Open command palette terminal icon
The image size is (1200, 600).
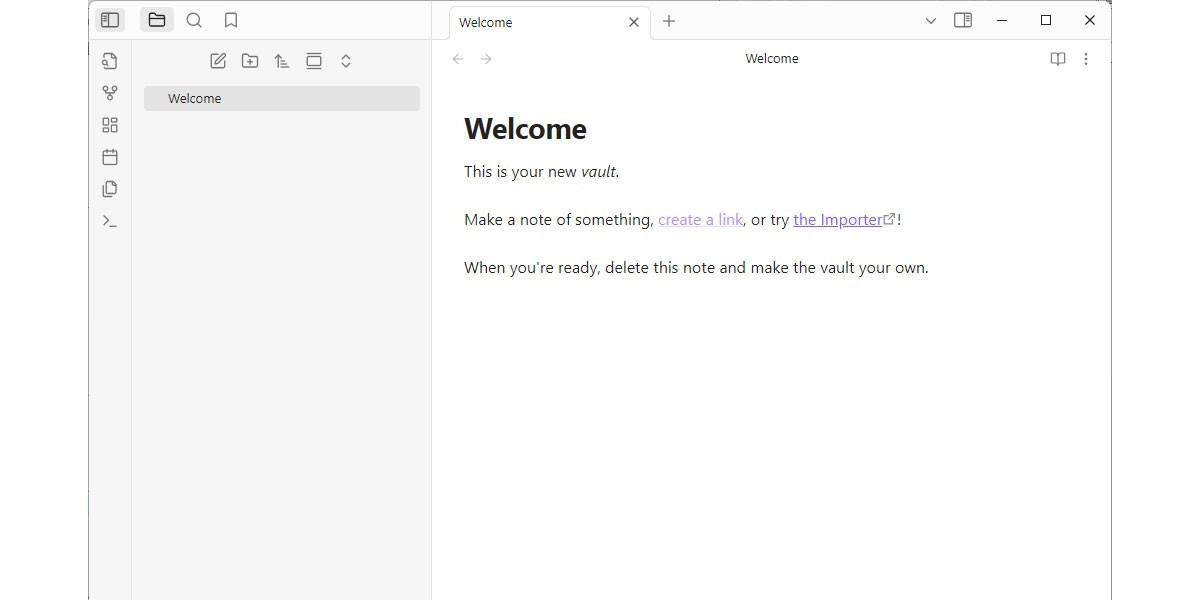(110, 221)
